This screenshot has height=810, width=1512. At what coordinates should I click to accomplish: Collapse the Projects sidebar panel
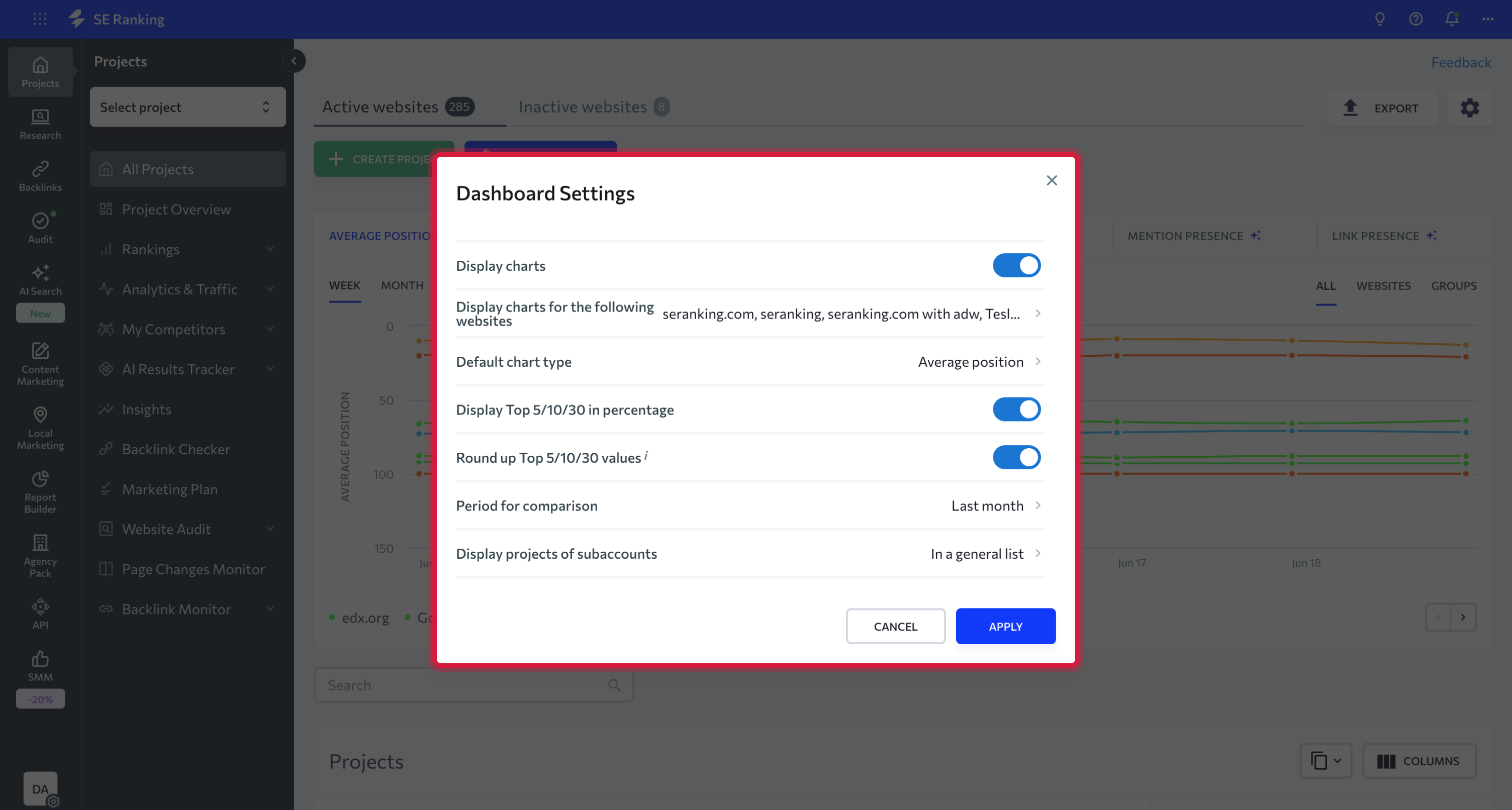294,60
